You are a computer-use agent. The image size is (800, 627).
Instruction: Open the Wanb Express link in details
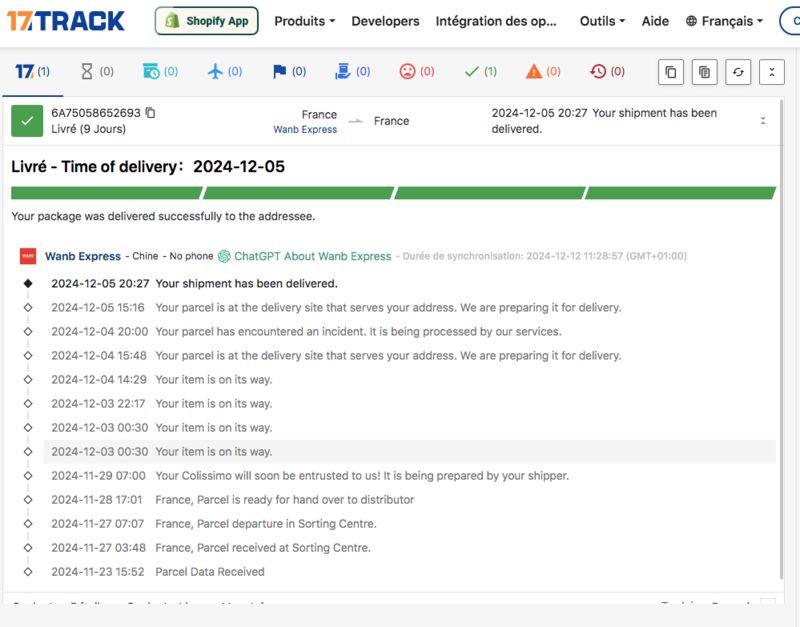pyautogui.click(x=83, y=256)
